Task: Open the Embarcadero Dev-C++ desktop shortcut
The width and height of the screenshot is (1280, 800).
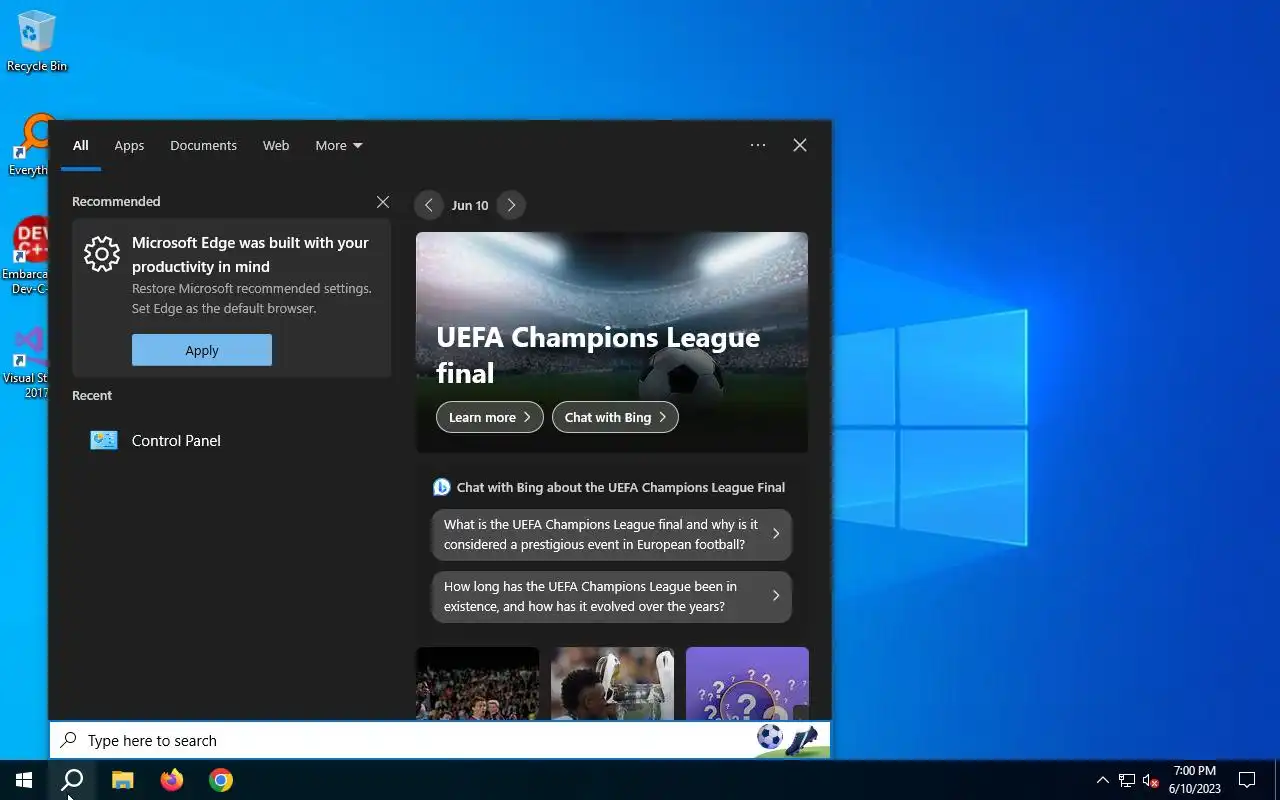Action: (27, 256)
